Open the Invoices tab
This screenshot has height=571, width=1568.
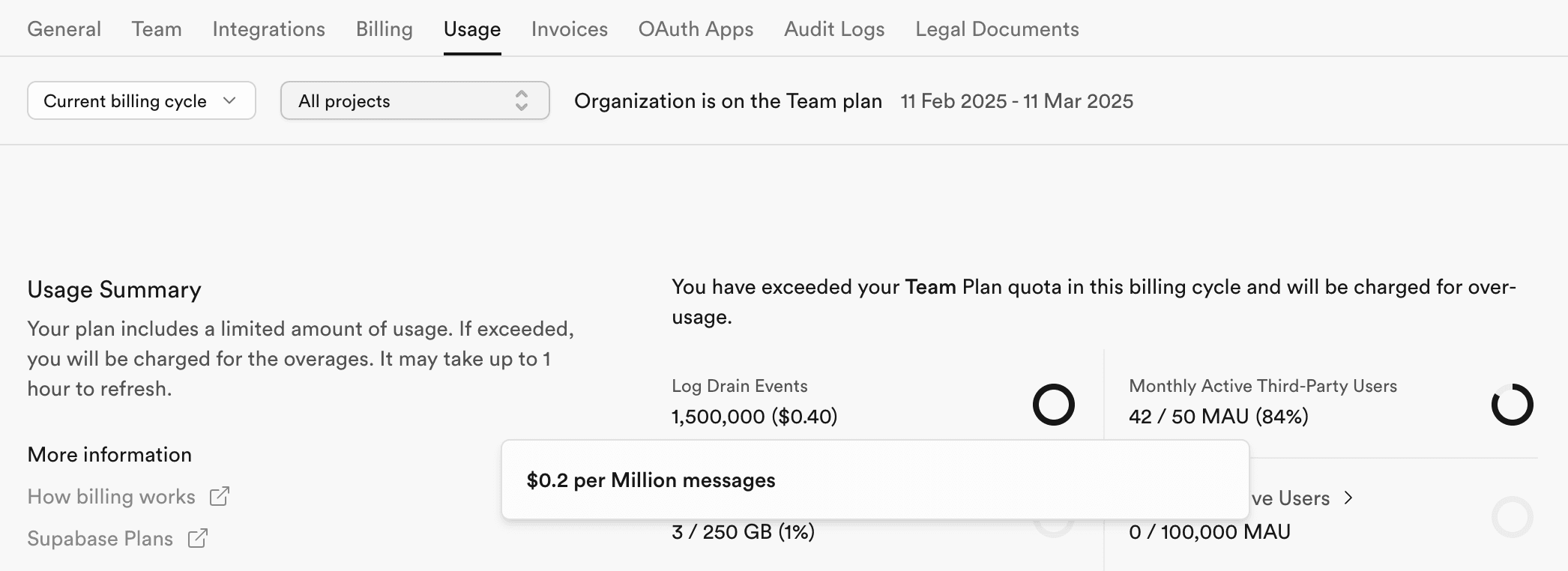tap(569, 29)
